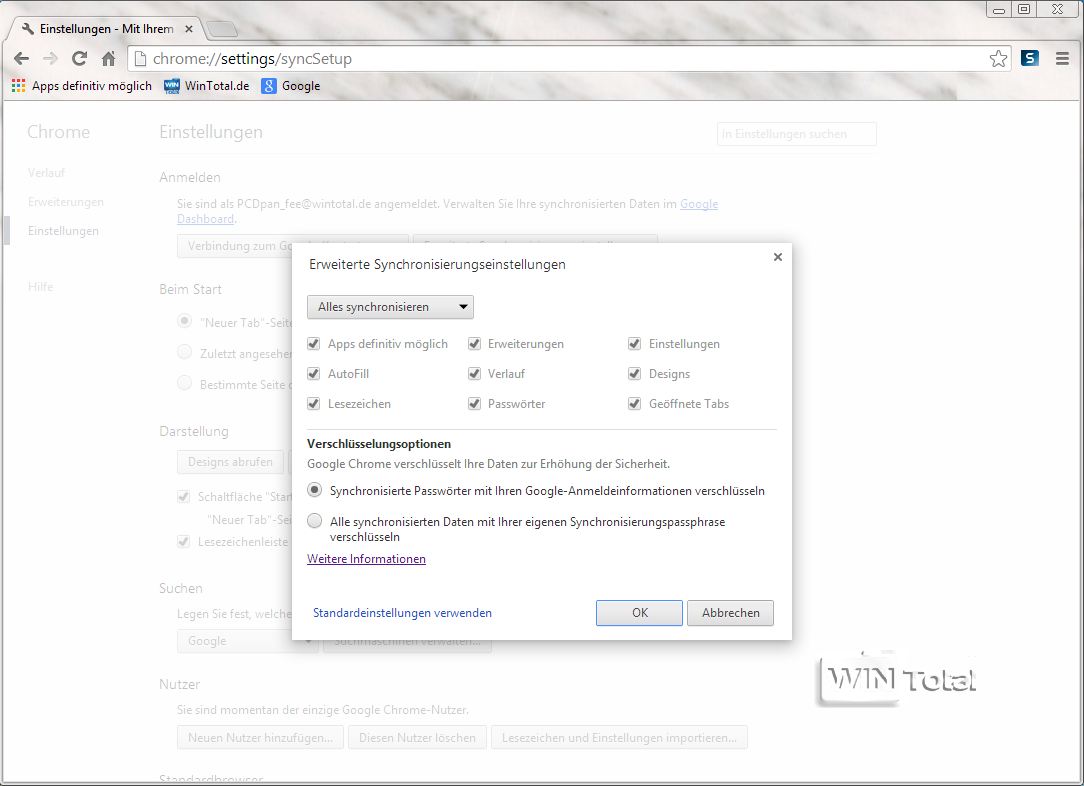Click Neuen Nutzer hinzufügen button
The width and height of the screenshot is (1084, 786).
261,738
